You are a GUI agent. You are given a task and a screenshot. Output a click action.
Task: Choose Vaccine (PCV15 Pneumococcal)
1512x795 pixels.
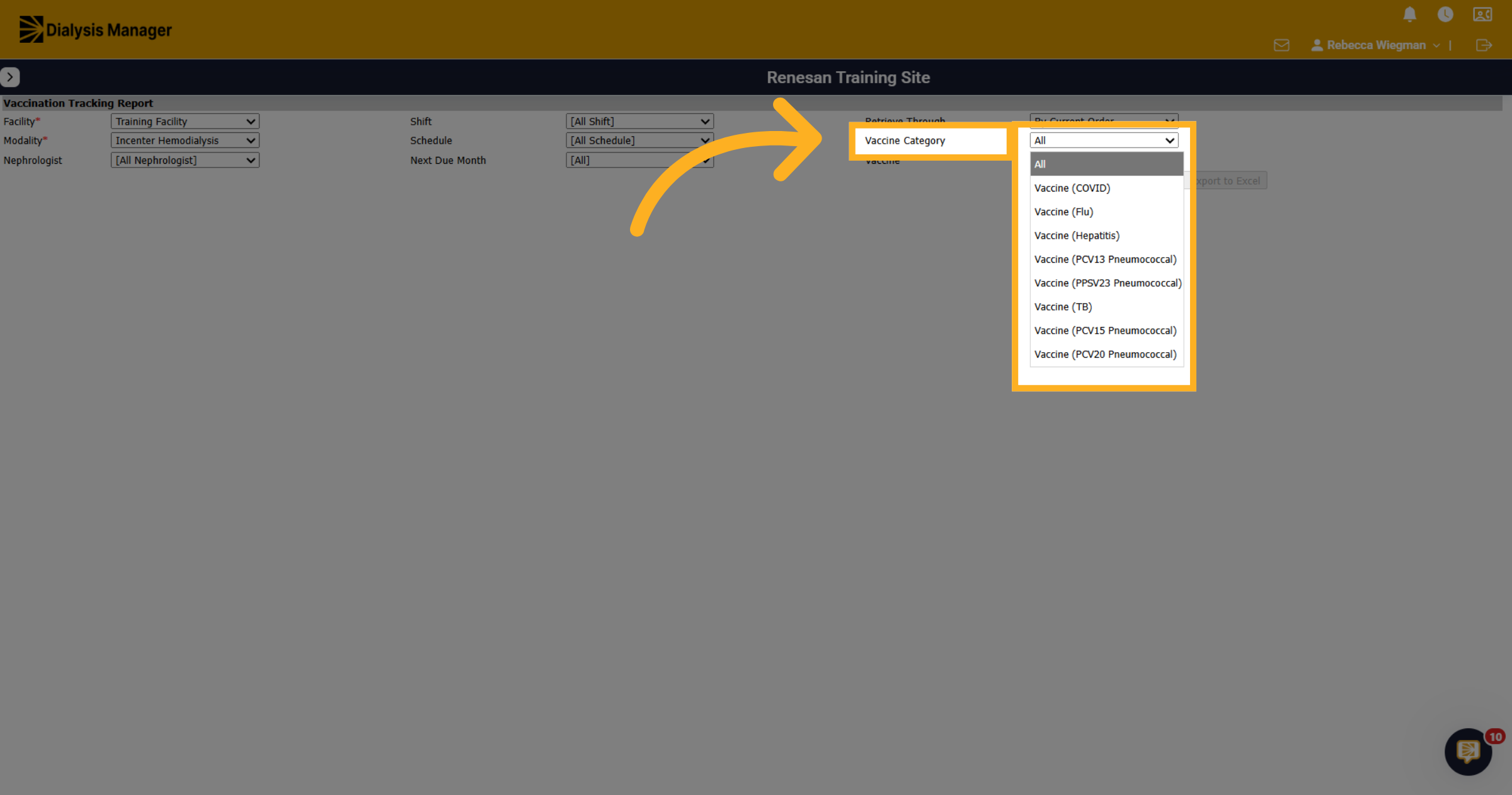(1106, 331)
